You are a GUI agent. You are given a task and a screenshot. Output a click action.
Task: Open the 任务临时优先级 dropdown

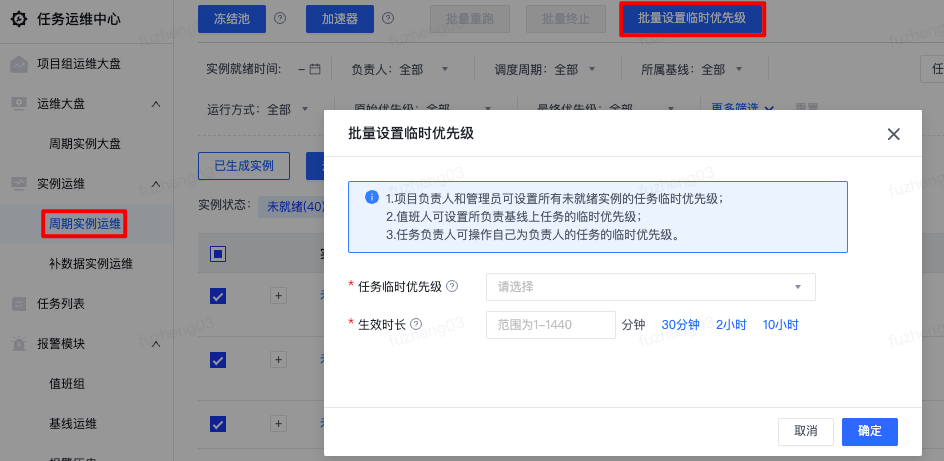(650, 287)
